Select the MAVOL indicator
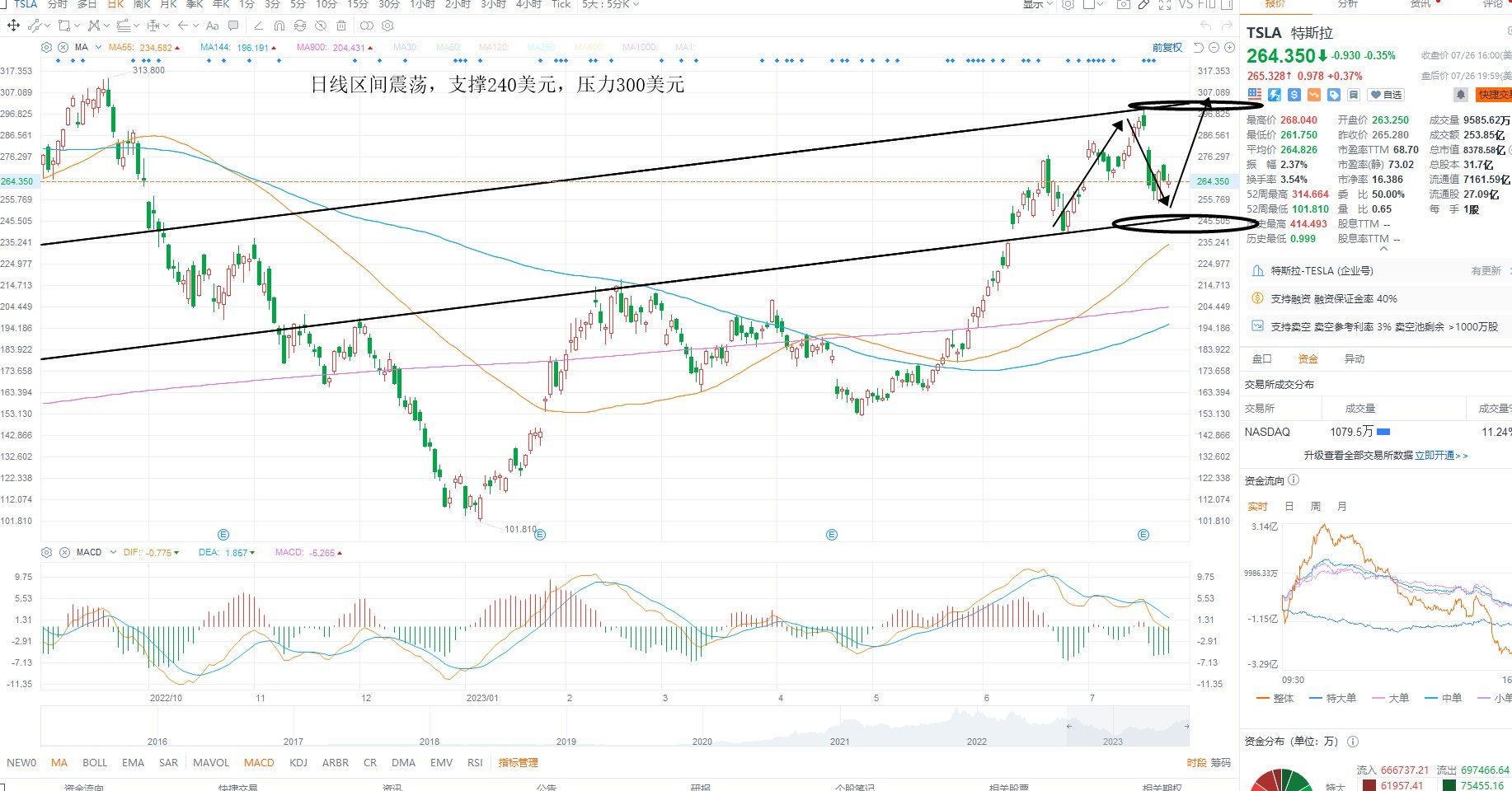Image resolution: width=1512 pixels, height=791 pixels. coord(211,762)
